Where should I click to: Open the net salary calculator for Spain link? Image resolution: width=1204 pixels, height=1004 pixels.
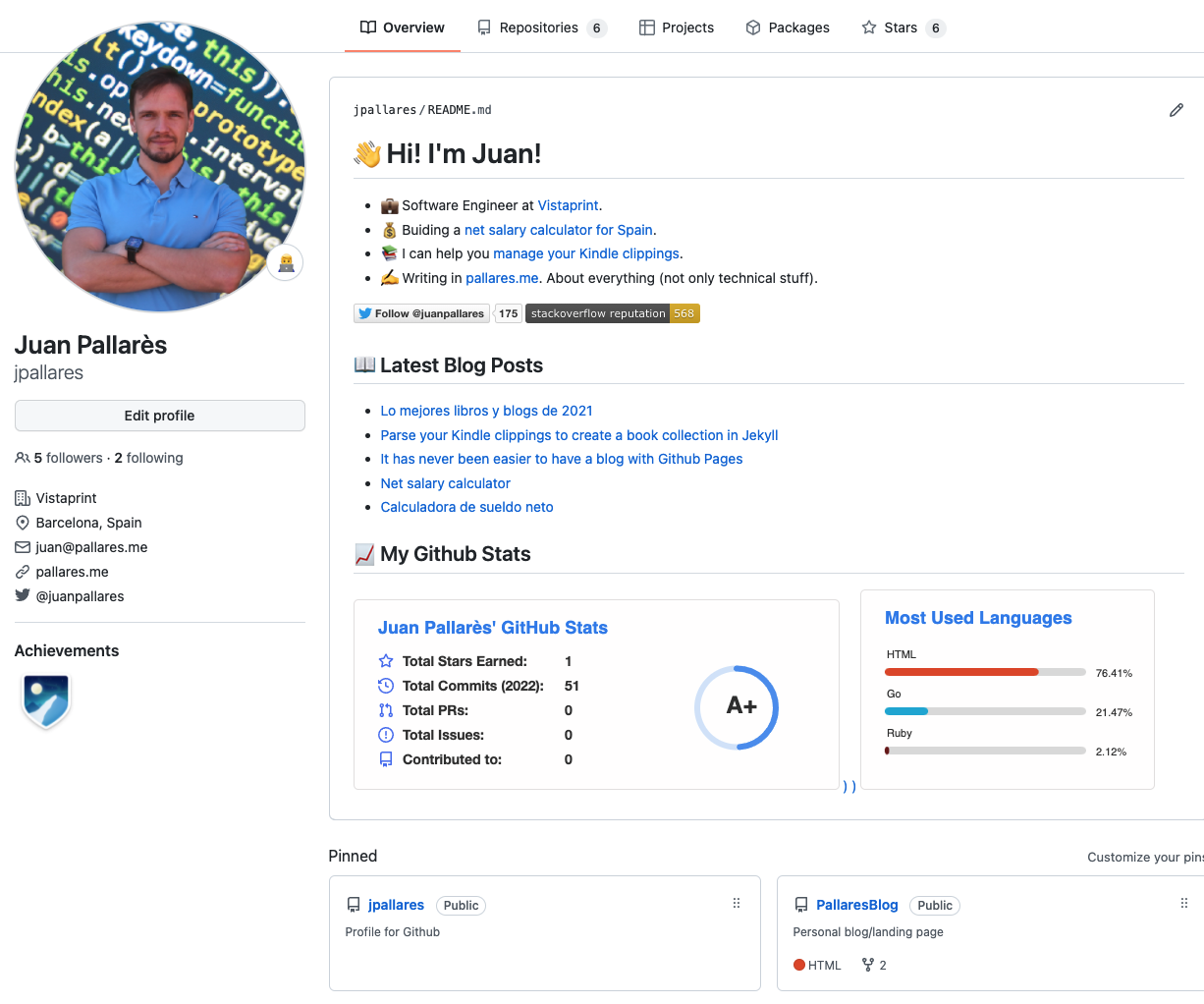coord(558,229)
